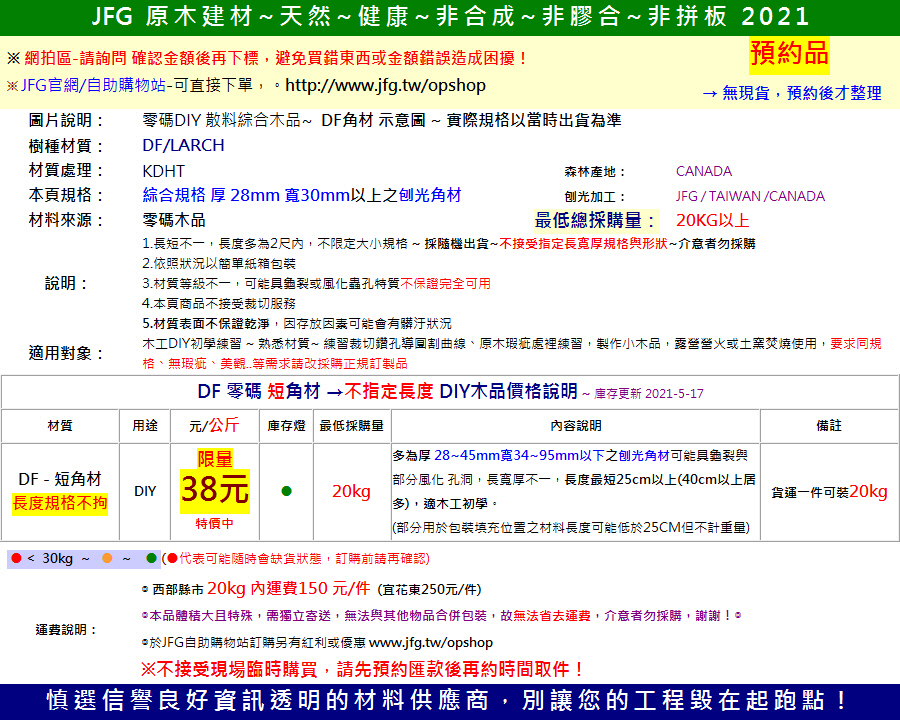Click the red dot before '代表可能隨時會缺貨狀態'
This screenshot has width=900, height=720.
click(x=172, y=558)
